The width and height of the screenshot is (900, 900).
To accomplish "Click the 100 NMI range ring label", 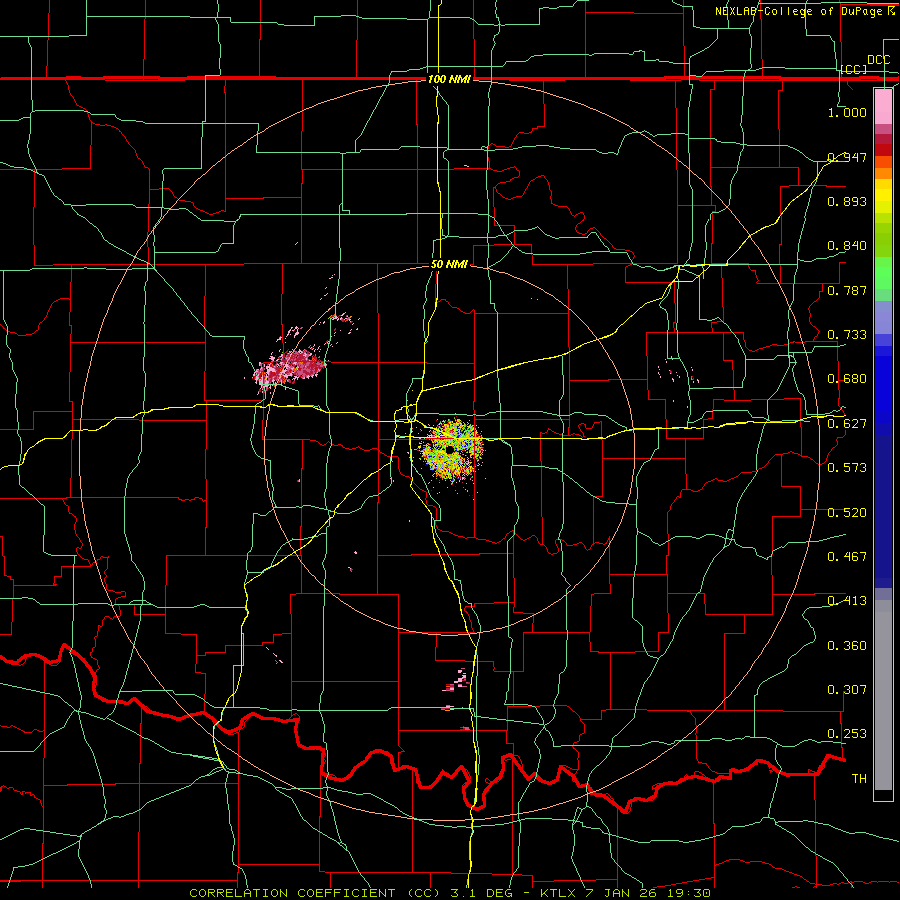I will [x=449, y=79].
